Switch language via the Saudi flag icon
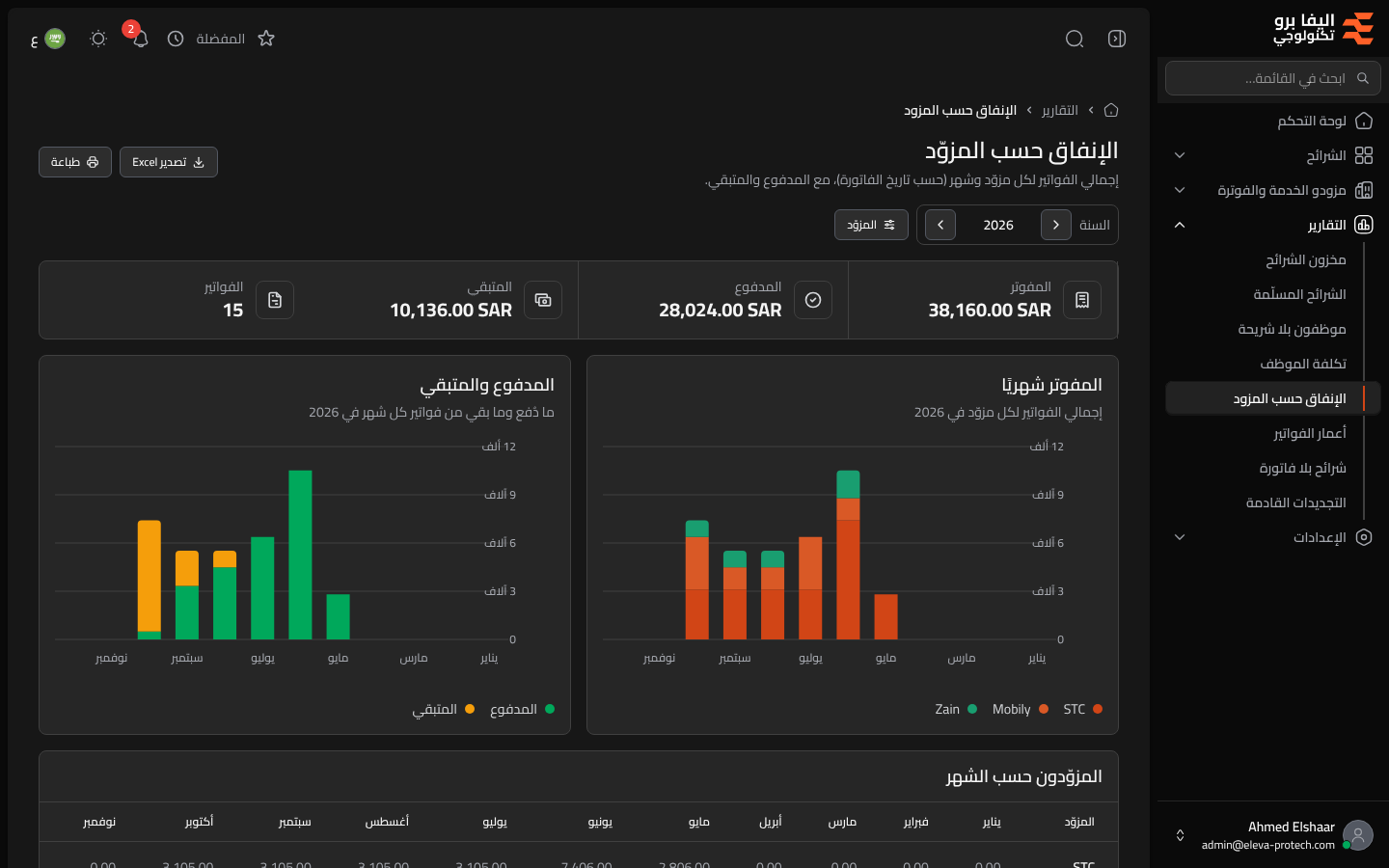Screen dimensions: 1389x868 [55, 39]
